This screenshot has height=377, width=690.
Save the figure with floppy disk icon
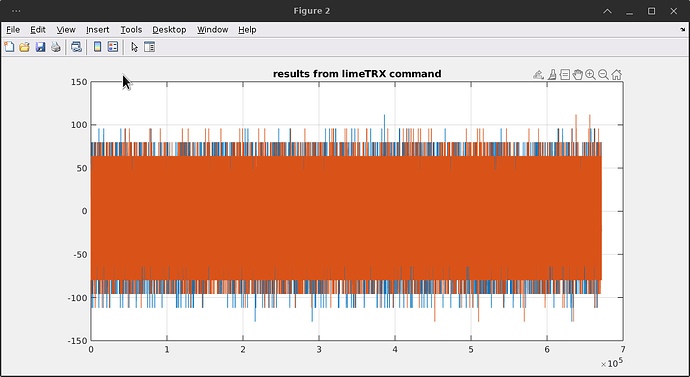(40, 47)
